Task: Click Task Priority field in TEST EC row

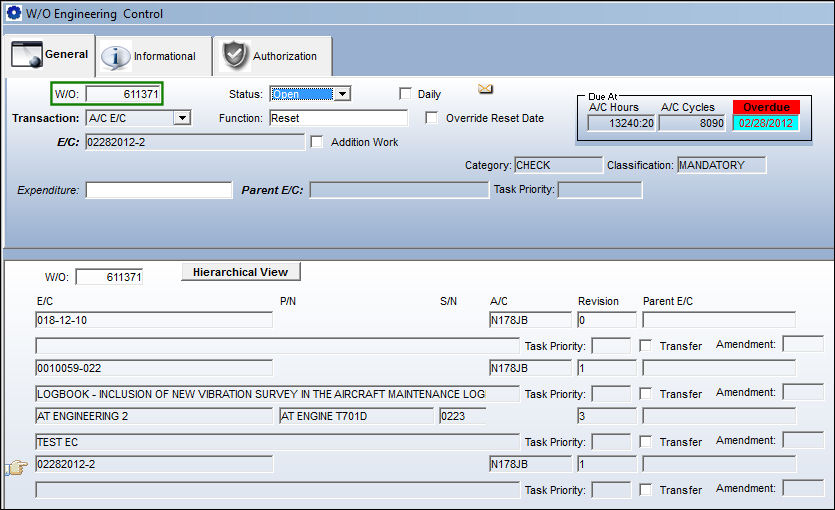Action: click(x=611, y=442)
